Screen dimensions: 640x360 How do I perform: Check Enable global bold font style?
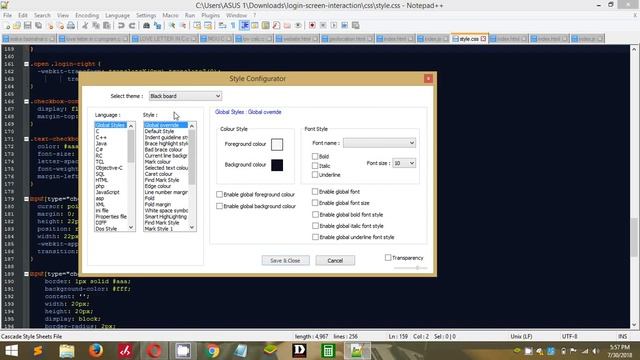coord(315,214)
